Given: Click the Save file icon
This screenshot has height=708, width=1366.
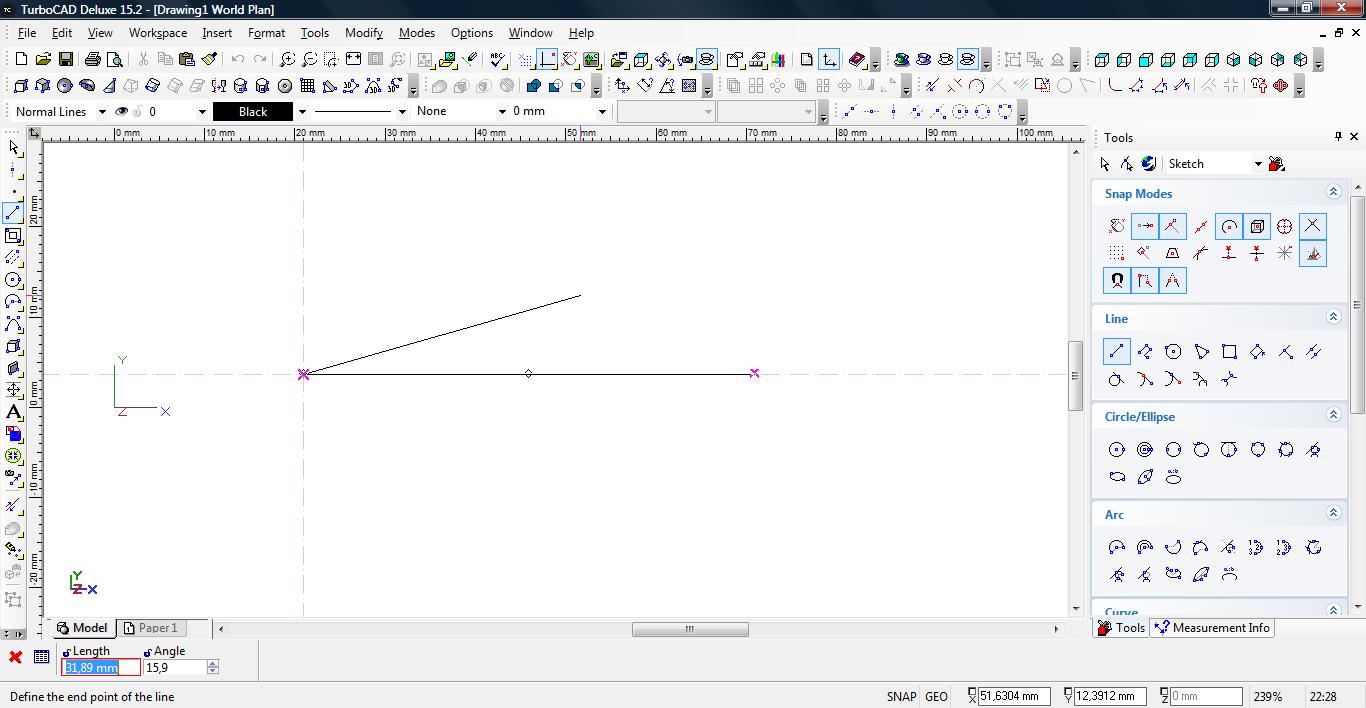Looking at the screenshot, I should [x=66, y=60].
